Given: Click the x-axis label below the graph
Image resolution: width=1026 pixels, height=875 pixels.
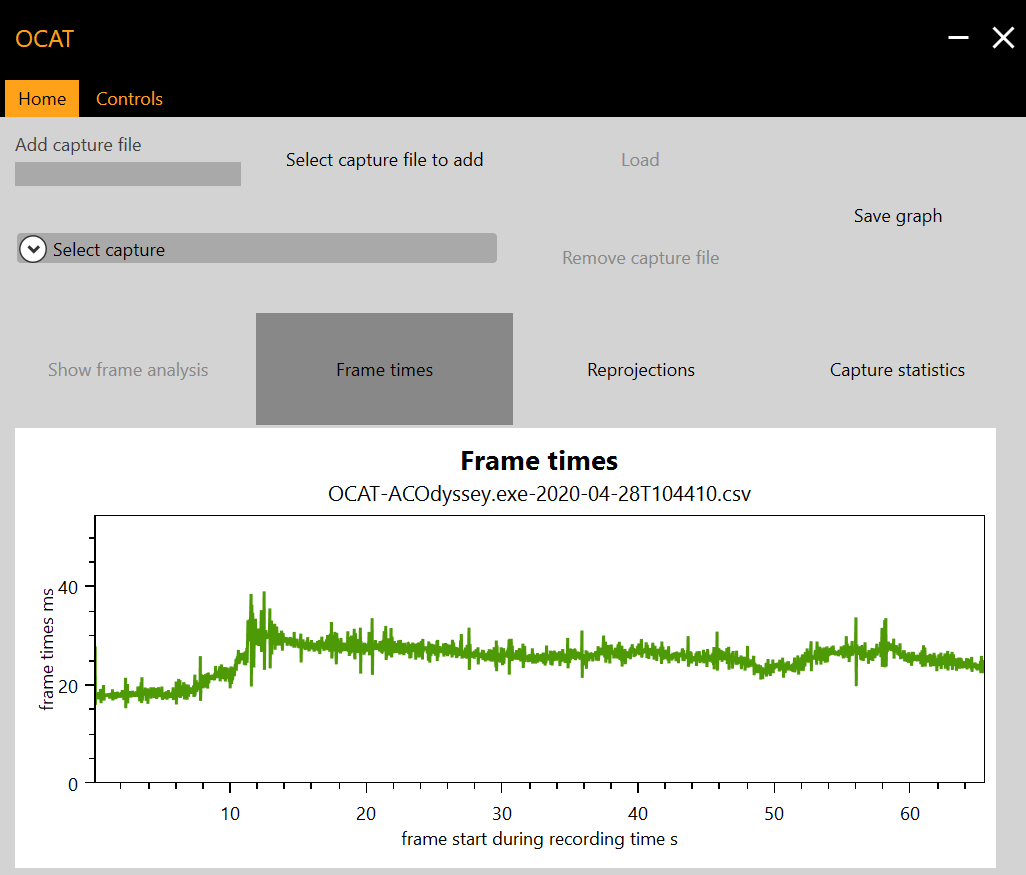Looking at the screenshot, I should 539,839.
